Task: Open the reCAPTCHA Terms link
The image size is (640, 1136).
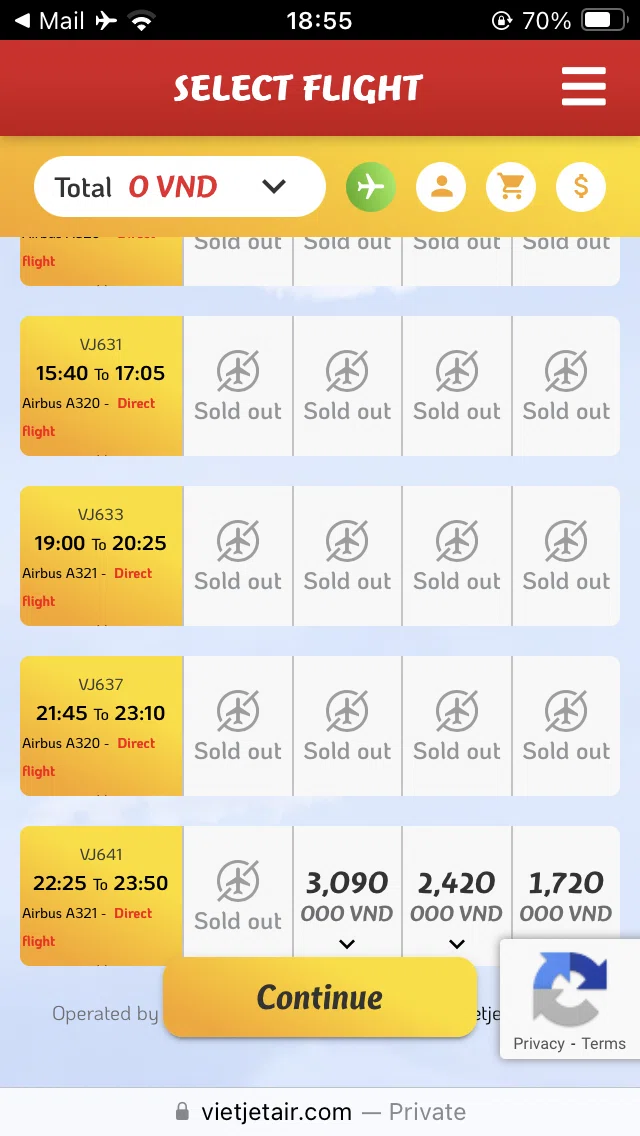Action: coord(603,1043)
